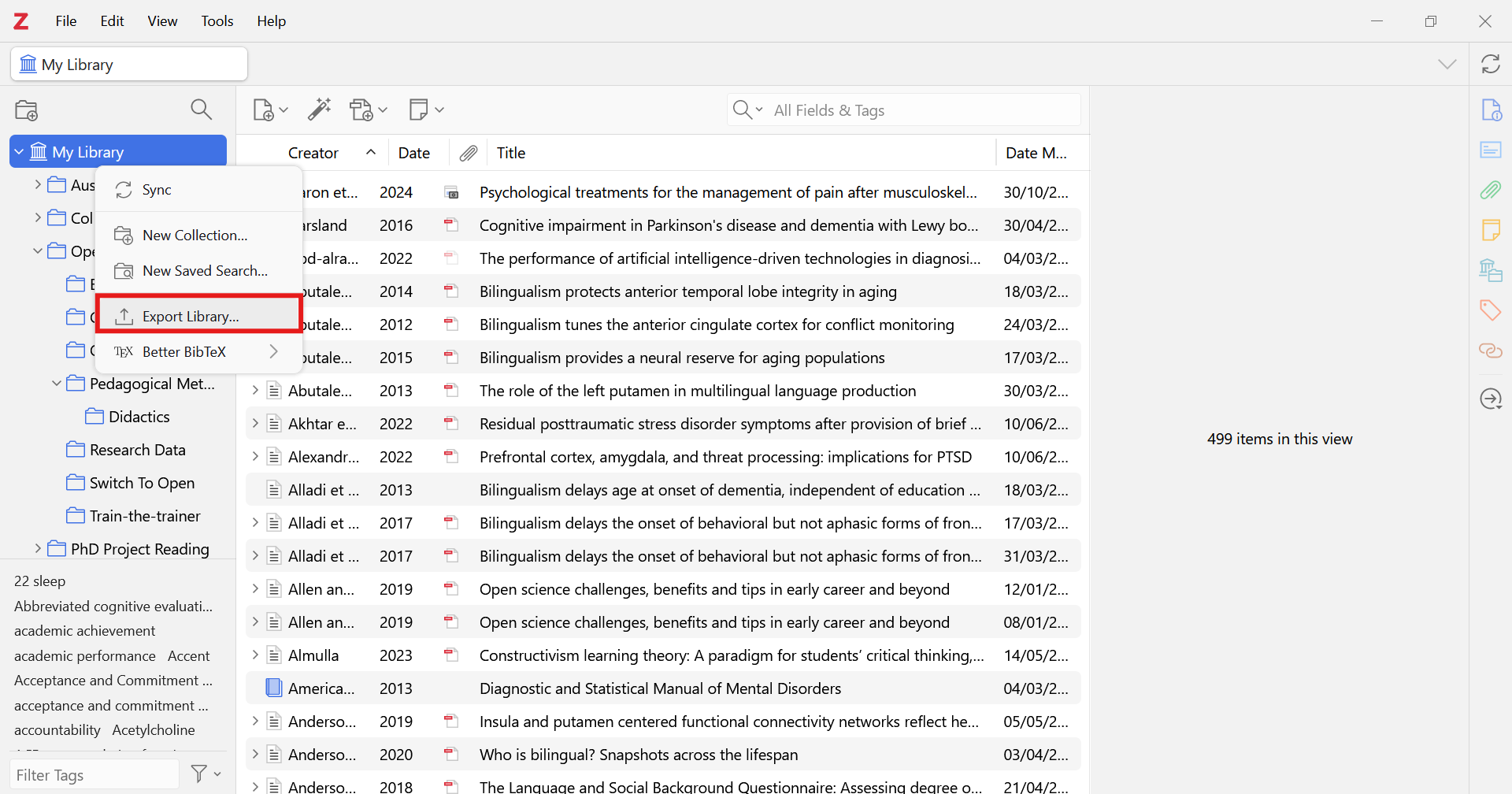Click the collection search magnifier icon

click(x=202, y=109)
